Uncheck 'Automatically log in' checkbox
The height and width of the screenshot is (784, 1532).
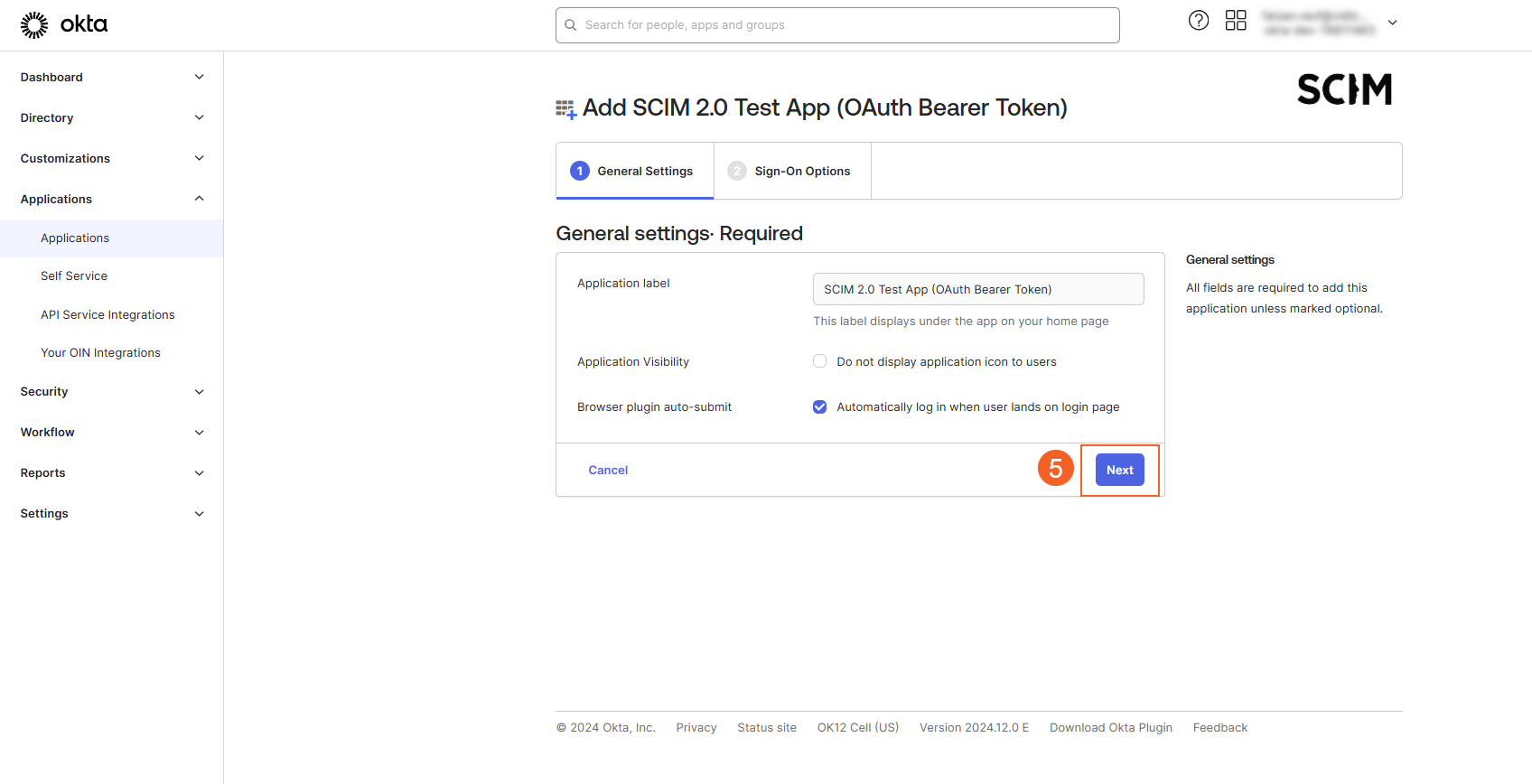click(820, 407)
